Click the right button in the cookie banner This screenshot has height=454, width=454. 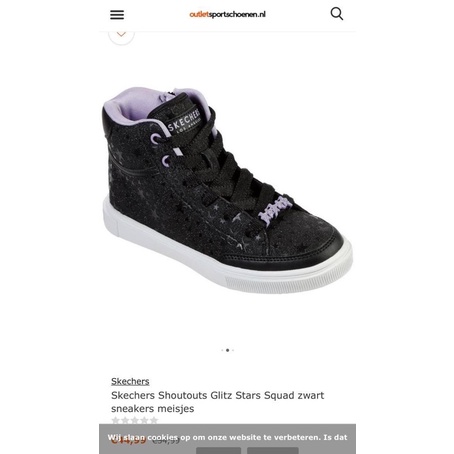click(x=273, y=451)
